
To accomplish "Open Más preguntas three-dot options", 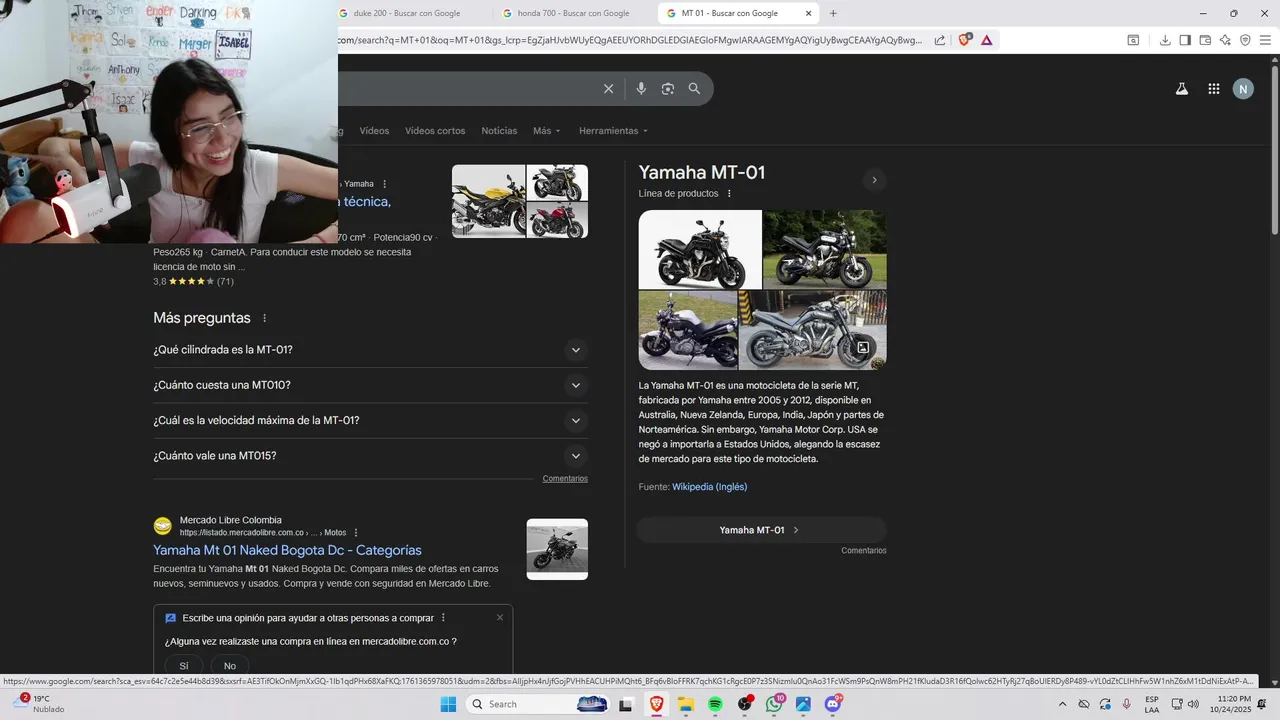I will (x=265, y=318).
